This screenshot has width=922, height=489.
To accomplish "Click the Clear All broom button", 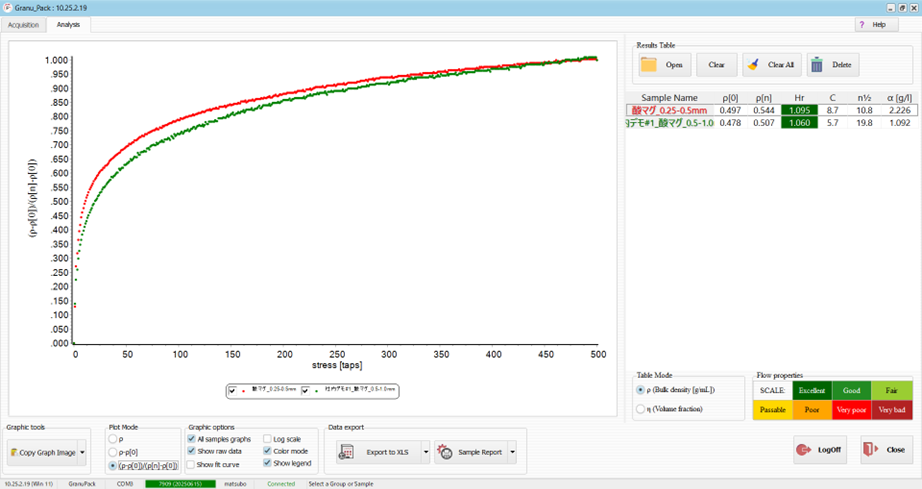I will pyautogui.click(x=770, y=65).
